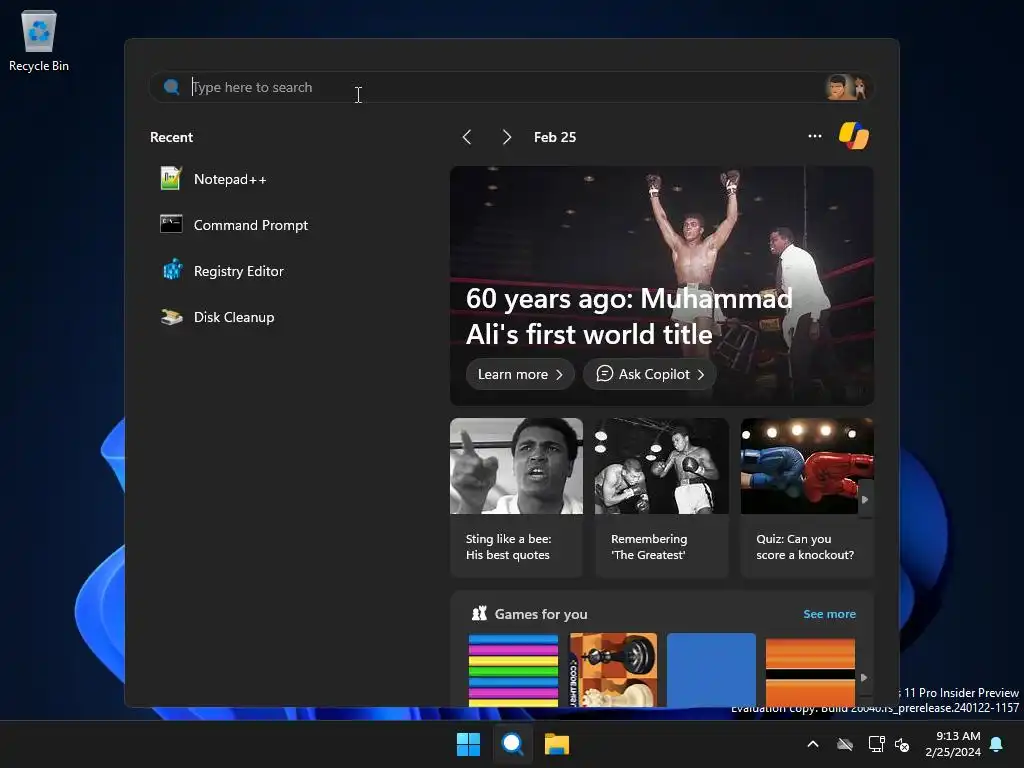Click the 'Recent' heading

(x=172, y=137)
